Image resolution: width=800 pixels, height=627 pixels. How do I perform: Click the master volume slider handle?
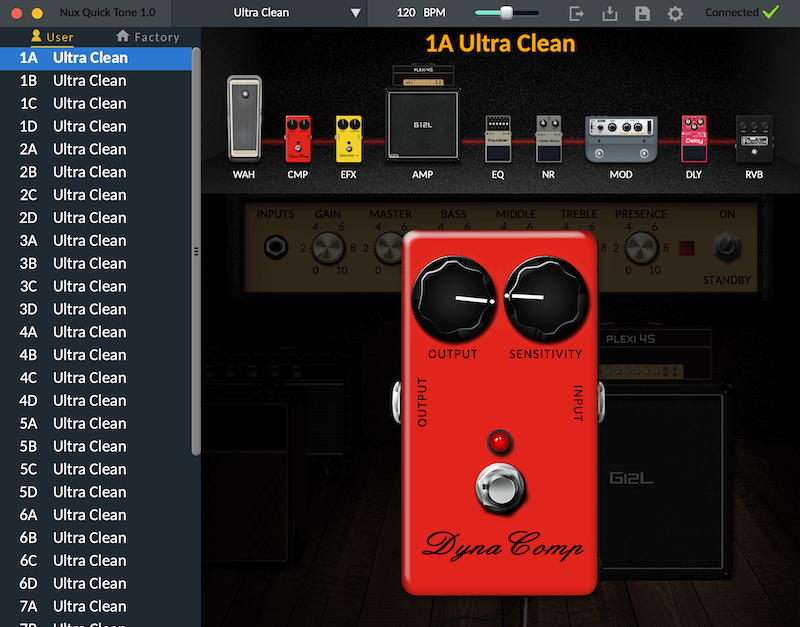tap(506, 13)
